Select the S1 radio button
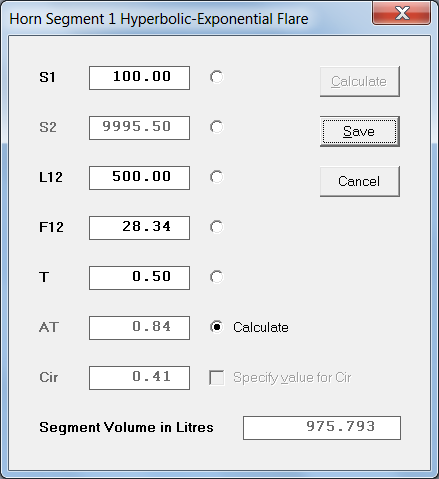Viewport: 439px width, 479px height. coord(216,77)
